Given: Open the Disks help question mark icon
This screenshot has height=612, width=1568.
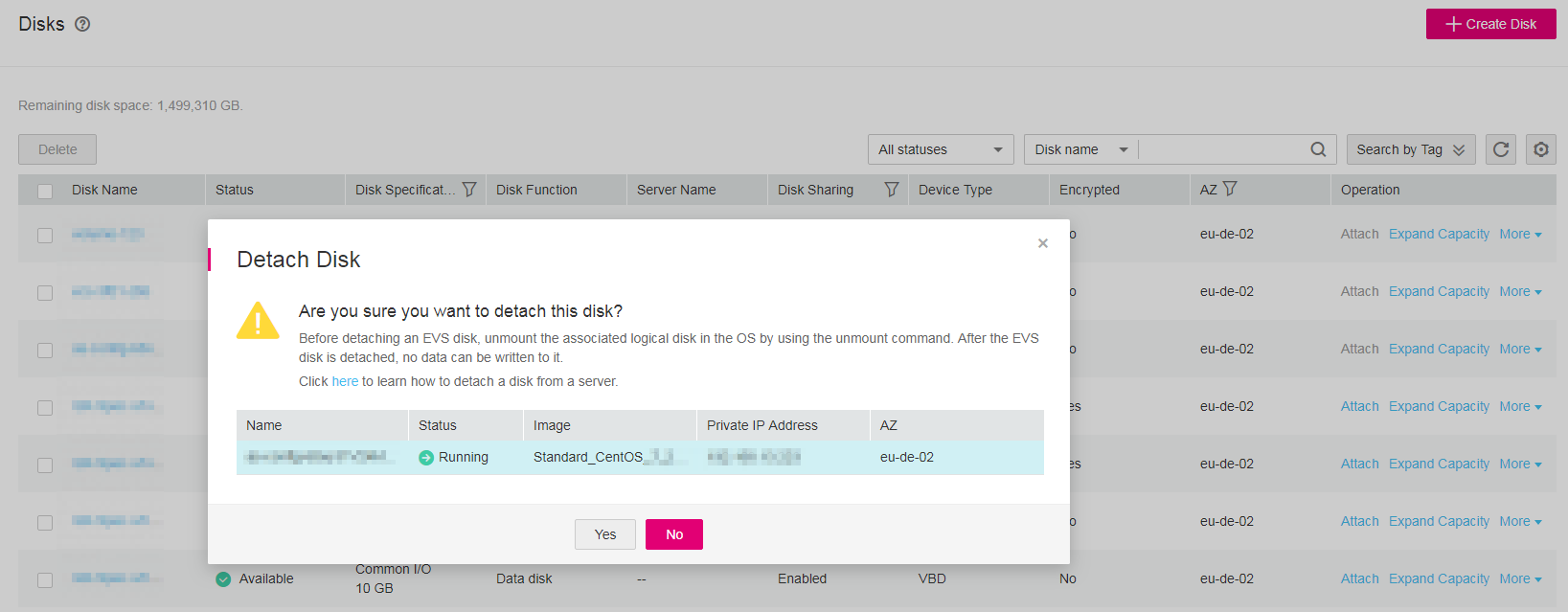Looking at the screenshot, I should (82, 24).
